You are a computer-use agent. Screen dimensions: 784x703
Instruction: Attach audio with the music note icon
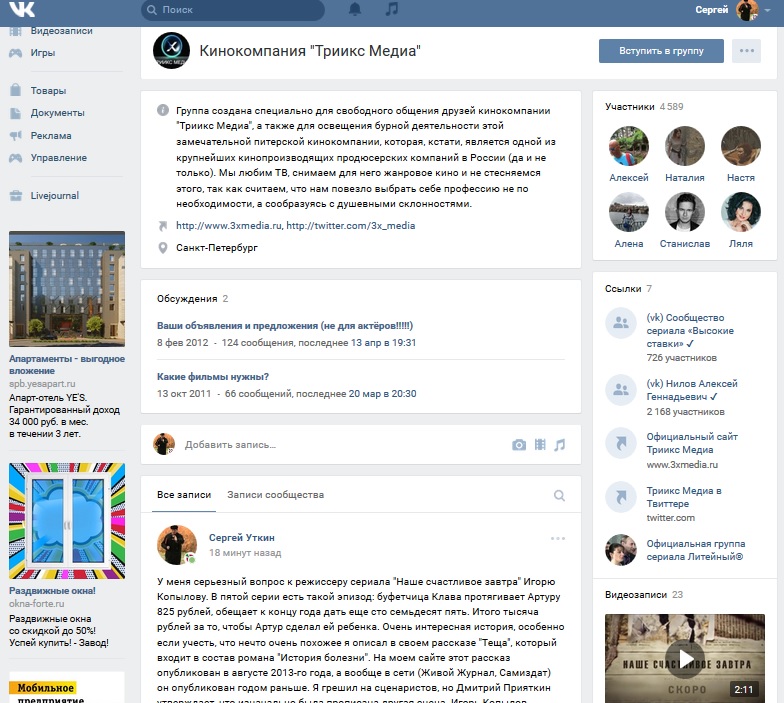coord(560,444)
